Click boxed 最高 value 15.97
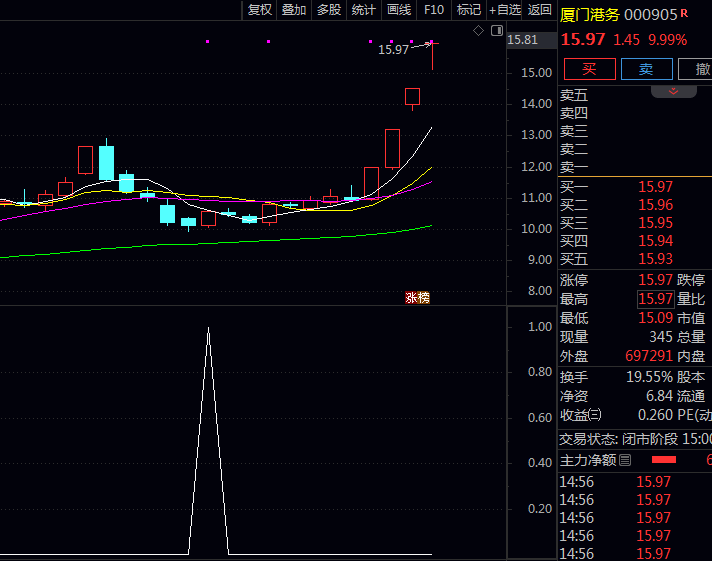Viewport: 712px width, 561px height. coord(655,299)
